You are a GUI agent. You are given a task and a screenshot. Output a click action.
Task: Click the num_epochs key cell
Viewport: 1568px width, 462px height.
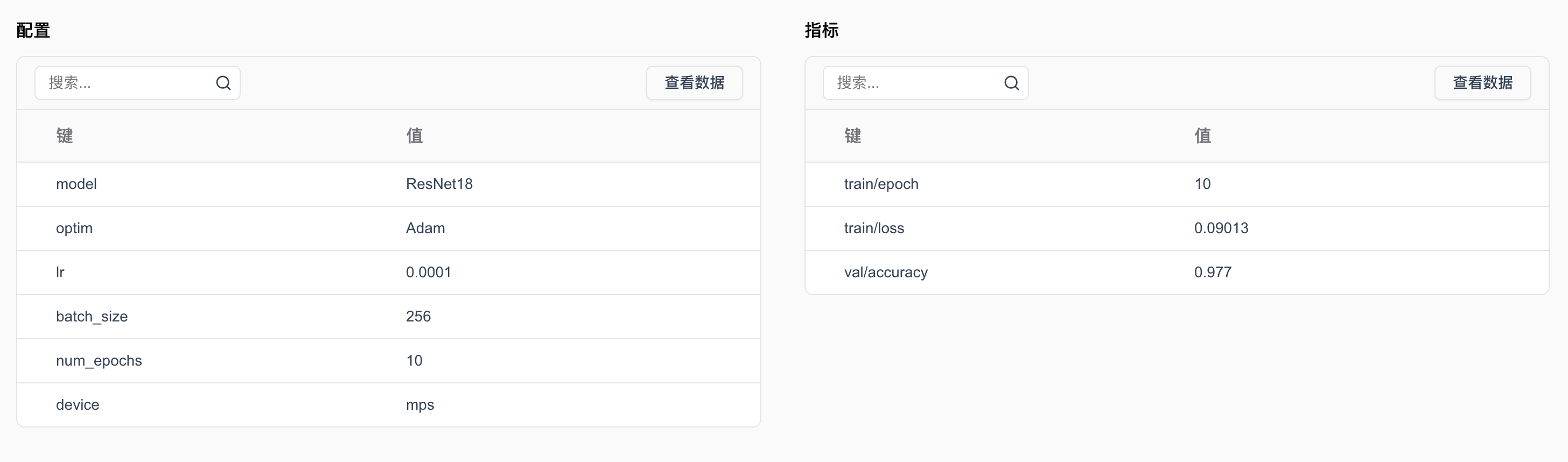tap(99, 361)
